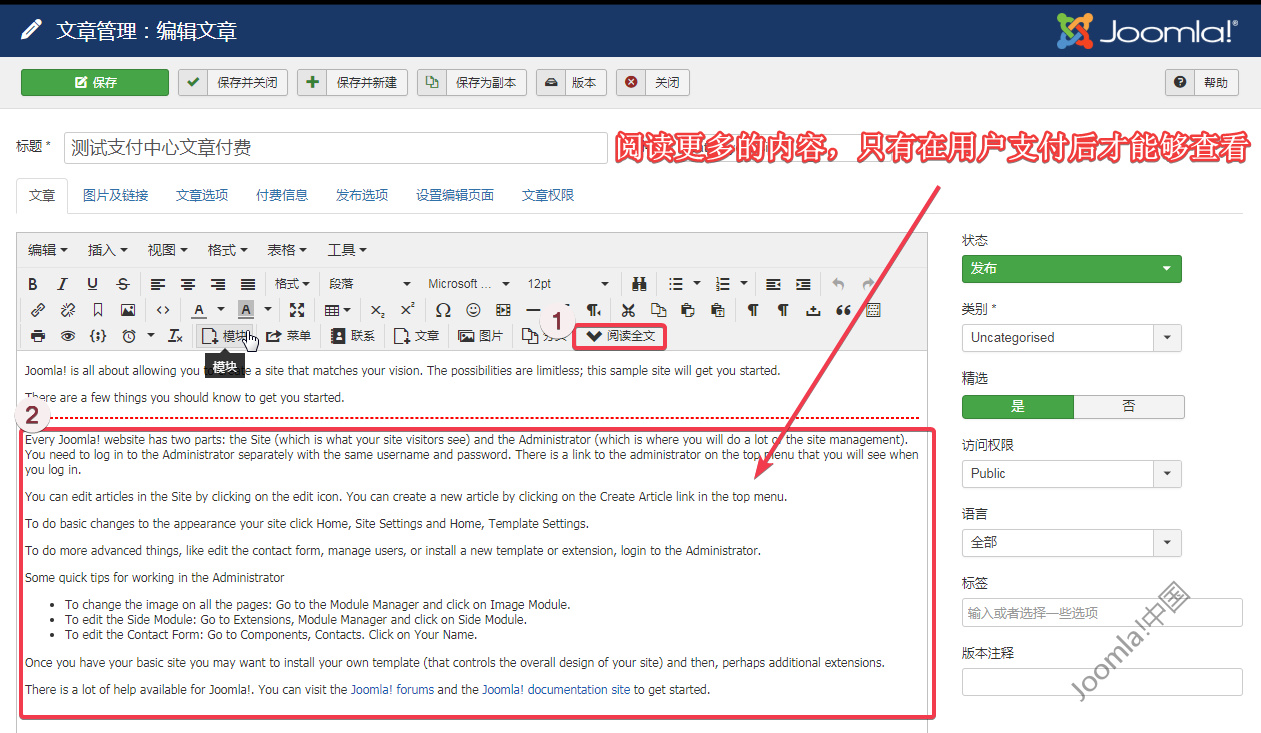Copy selection icon
This screenshot has height=733, width=1261.
[658, 310]
